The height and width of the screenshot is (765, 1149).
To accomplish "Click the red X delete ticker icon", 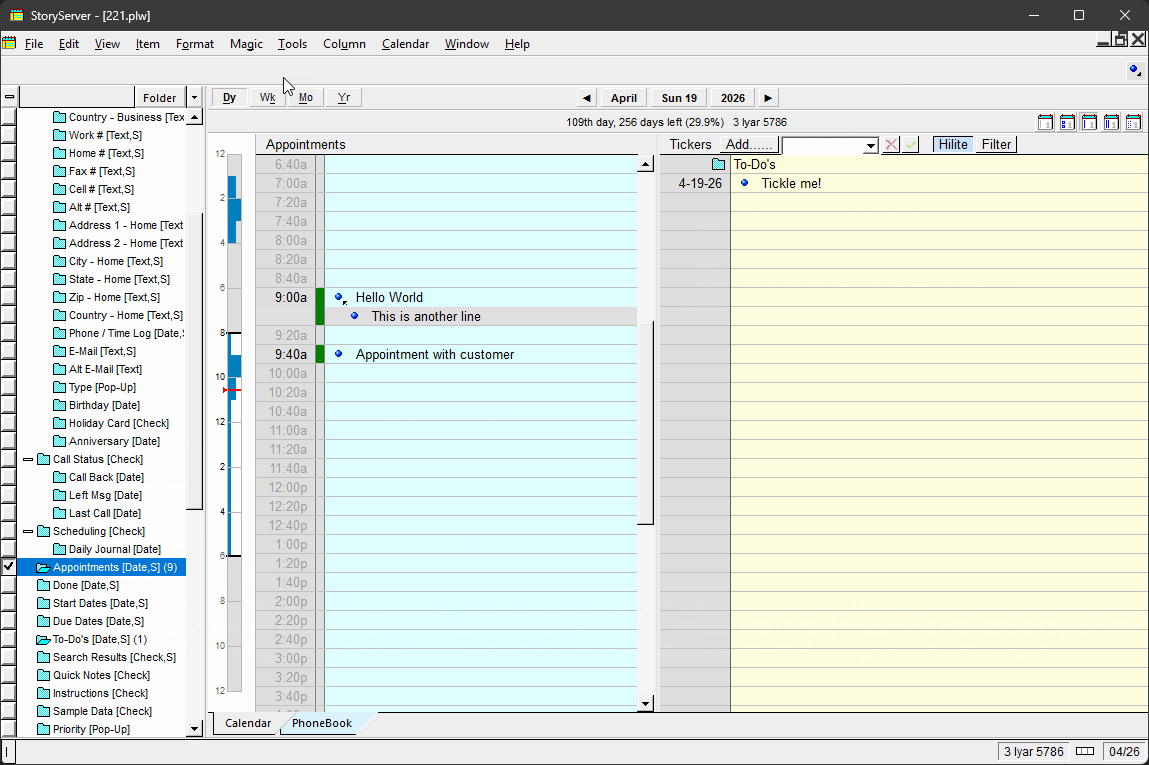I will 891,144.
